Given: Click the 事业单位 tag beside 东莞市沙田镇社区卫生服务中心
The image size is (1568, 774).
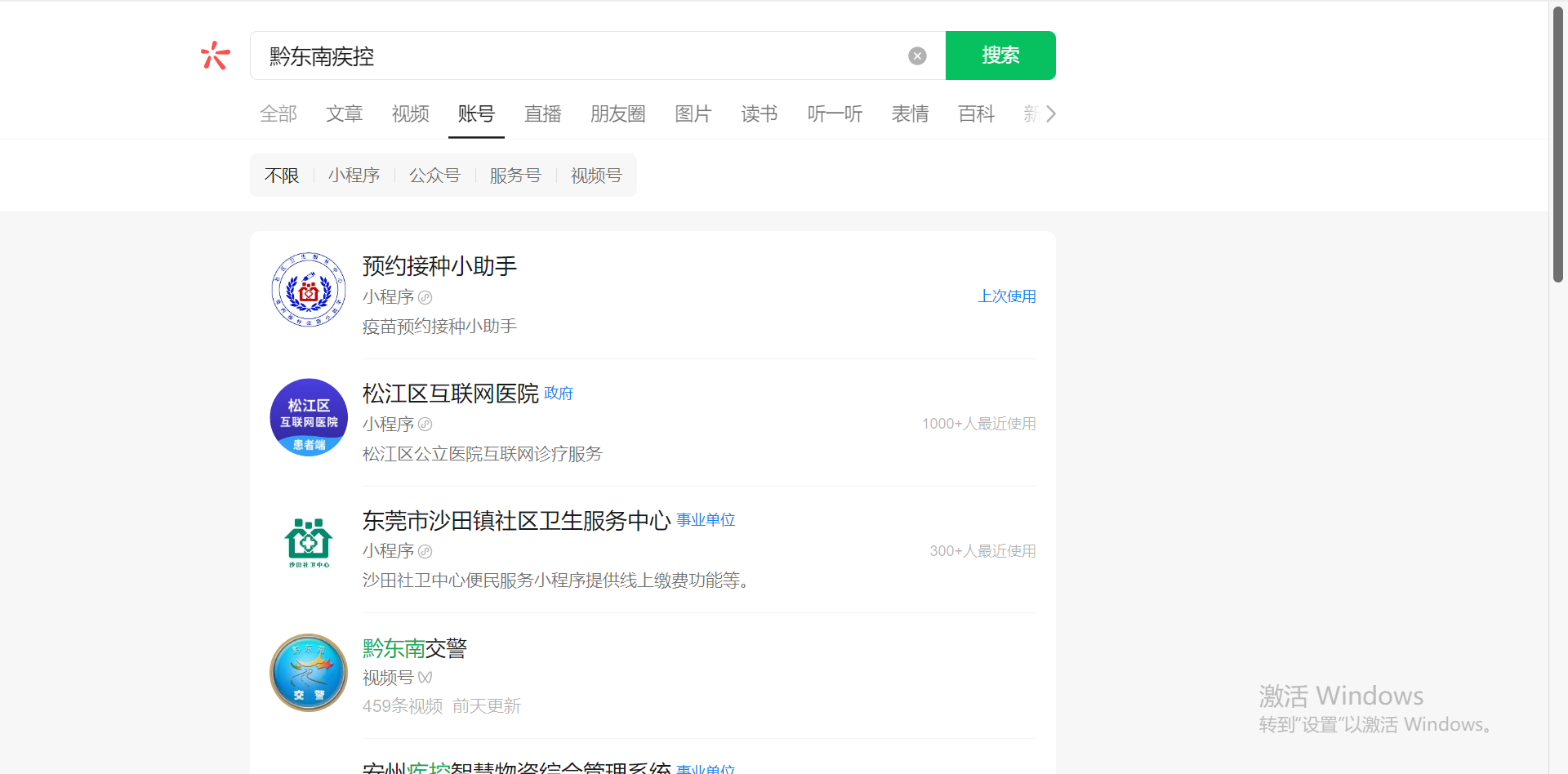Looking at the screenshot, I should point(706,520).
